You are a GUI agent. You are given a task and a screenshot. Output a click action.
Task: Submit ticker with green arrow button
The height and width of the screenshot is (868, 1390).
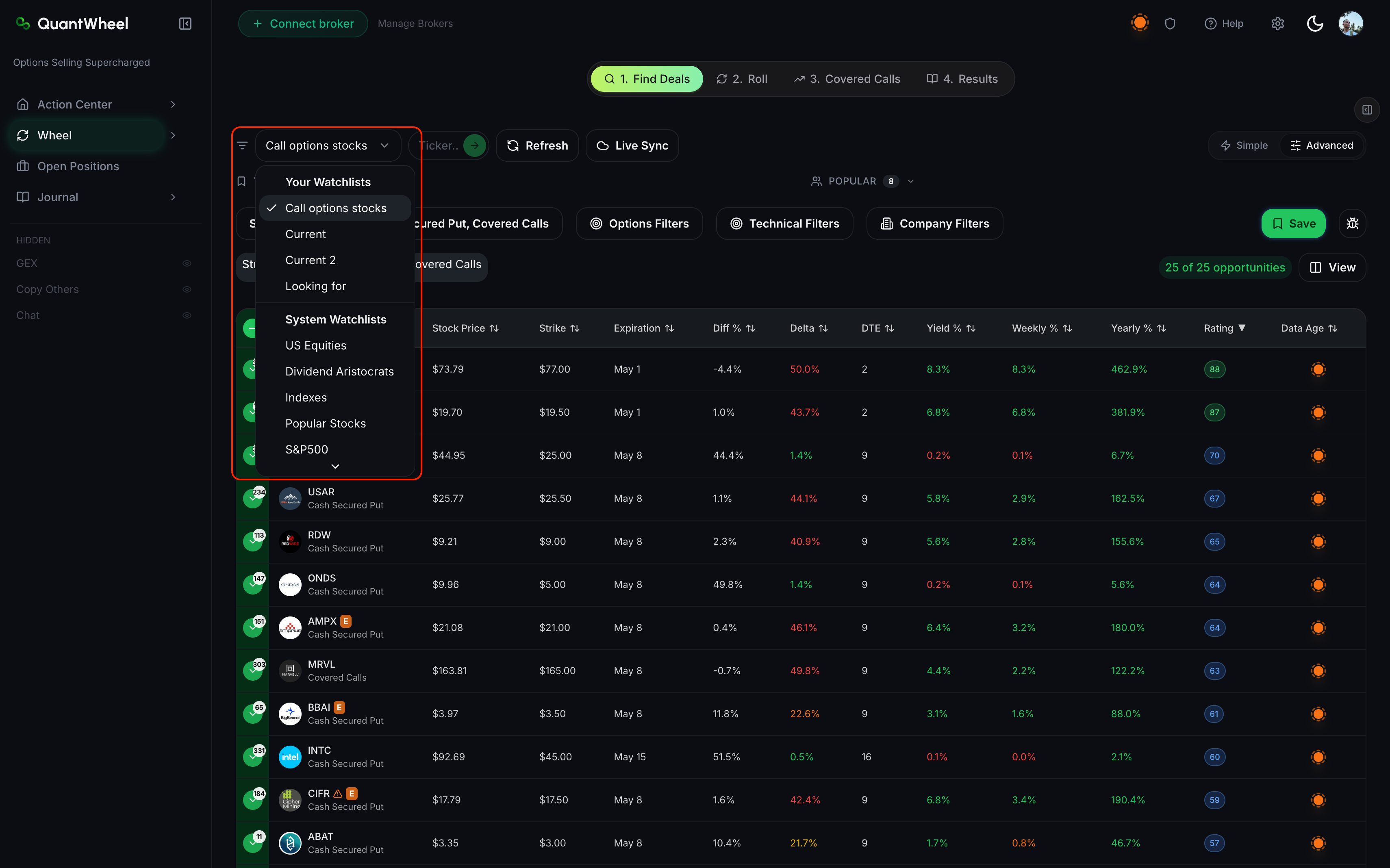pos(474,146)
